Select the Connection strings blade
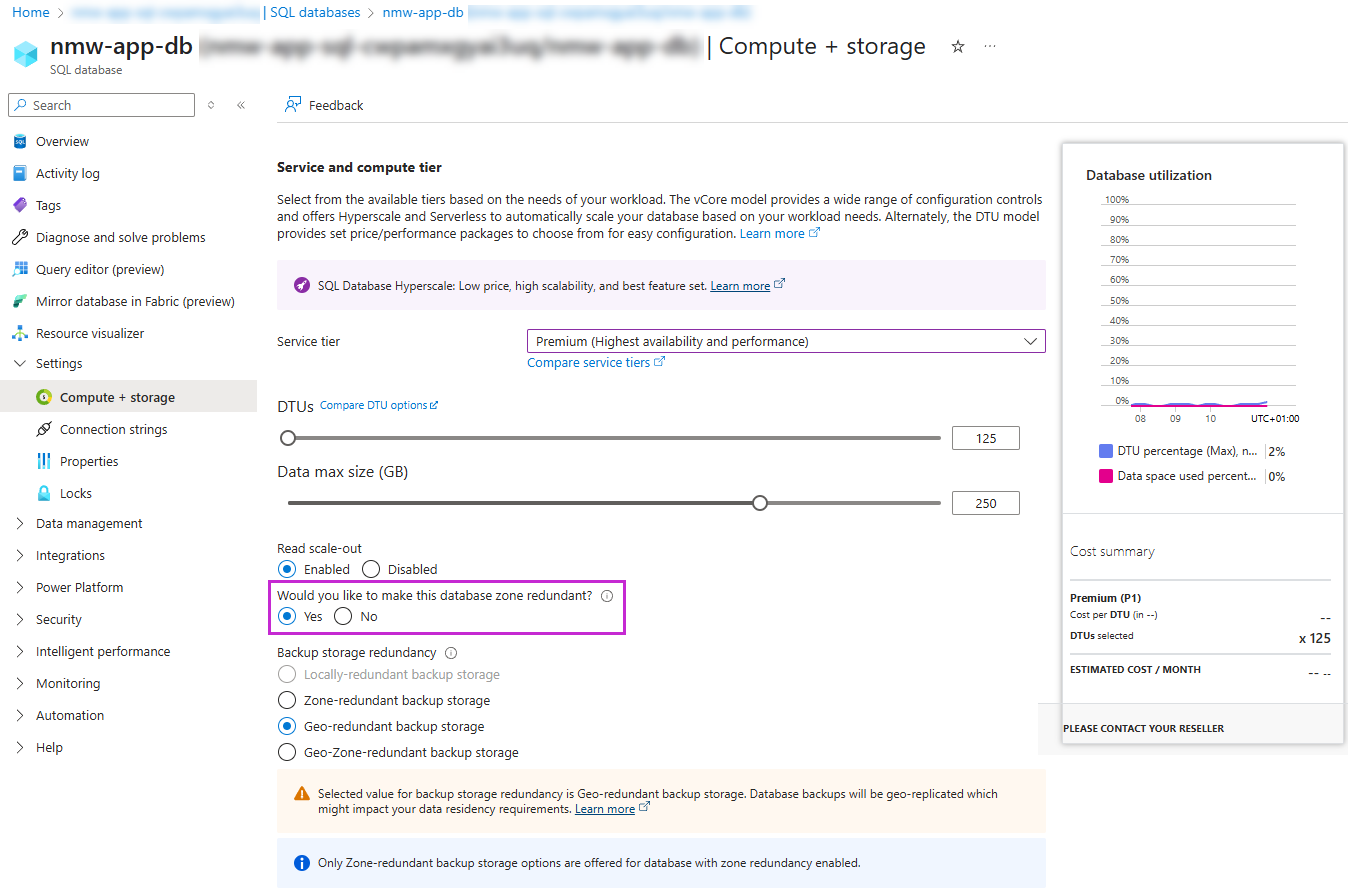The image size is (1348, 891). click(114, 428)
